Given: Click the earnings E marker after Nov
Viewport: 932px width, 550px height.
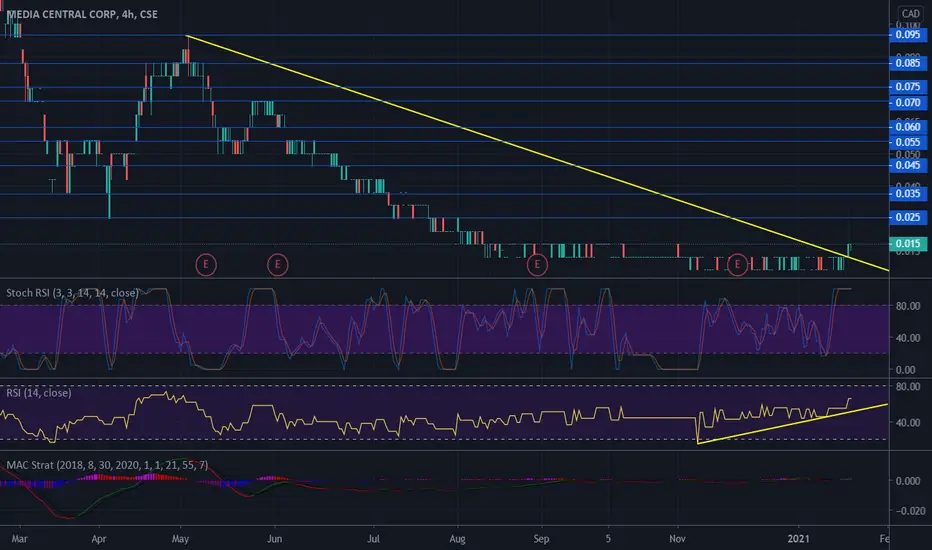Looking at the screenshot, I should tap(738, 265).
